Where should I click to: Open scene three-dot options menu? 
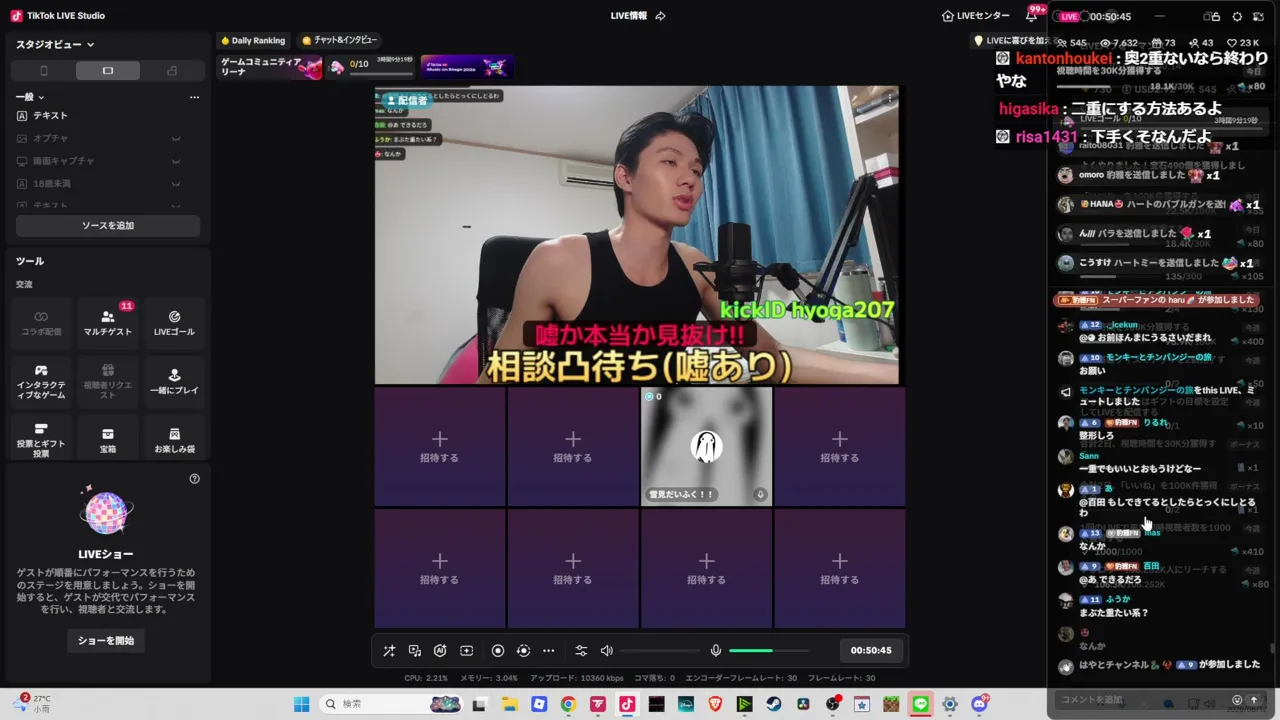[194, 97]
